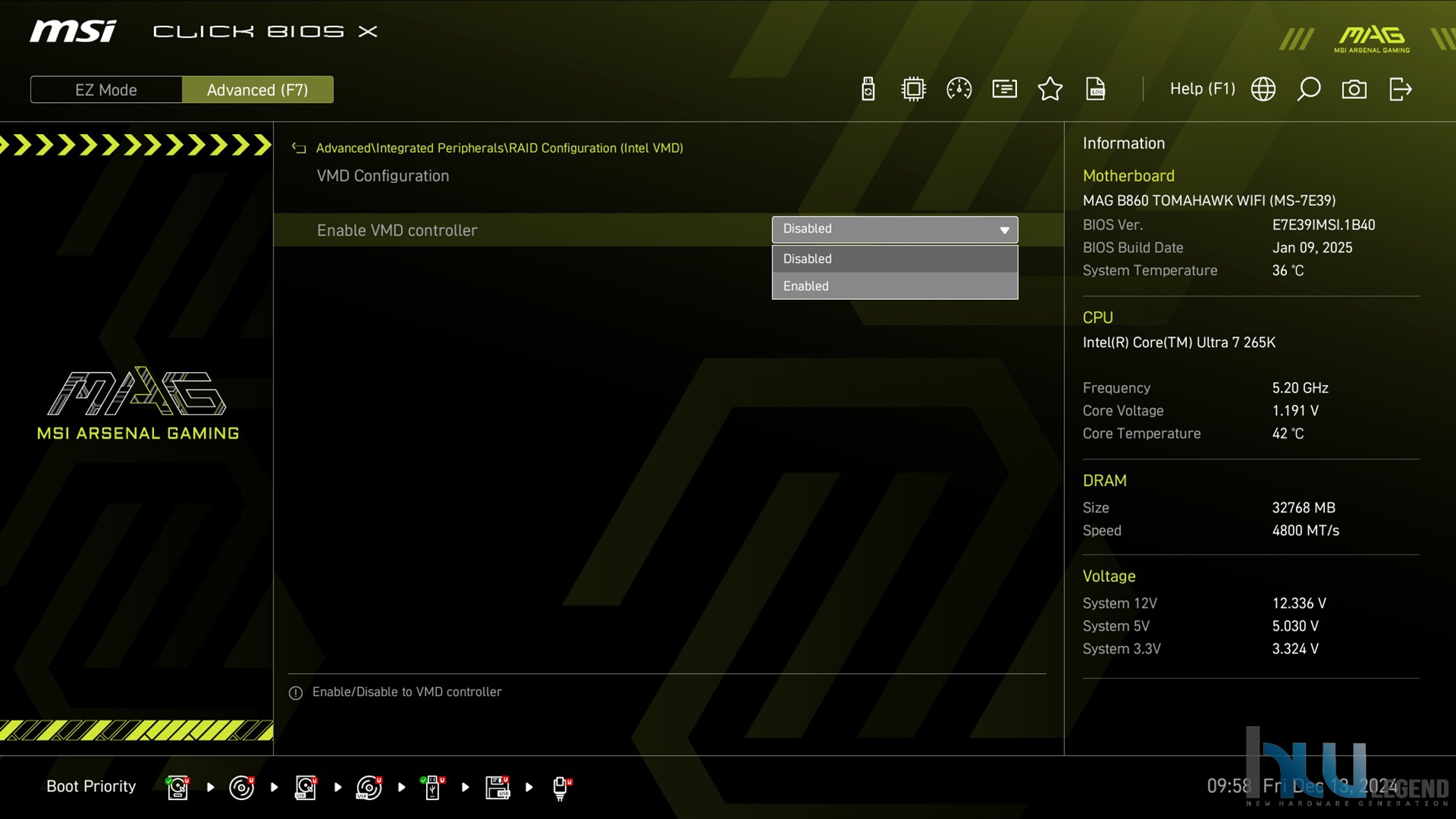The height and width of the screenshot is (819, 1456).
Task: Open BIOS search via the magnifier icon
Action: pyautogui.click(x=1309, y=89)
